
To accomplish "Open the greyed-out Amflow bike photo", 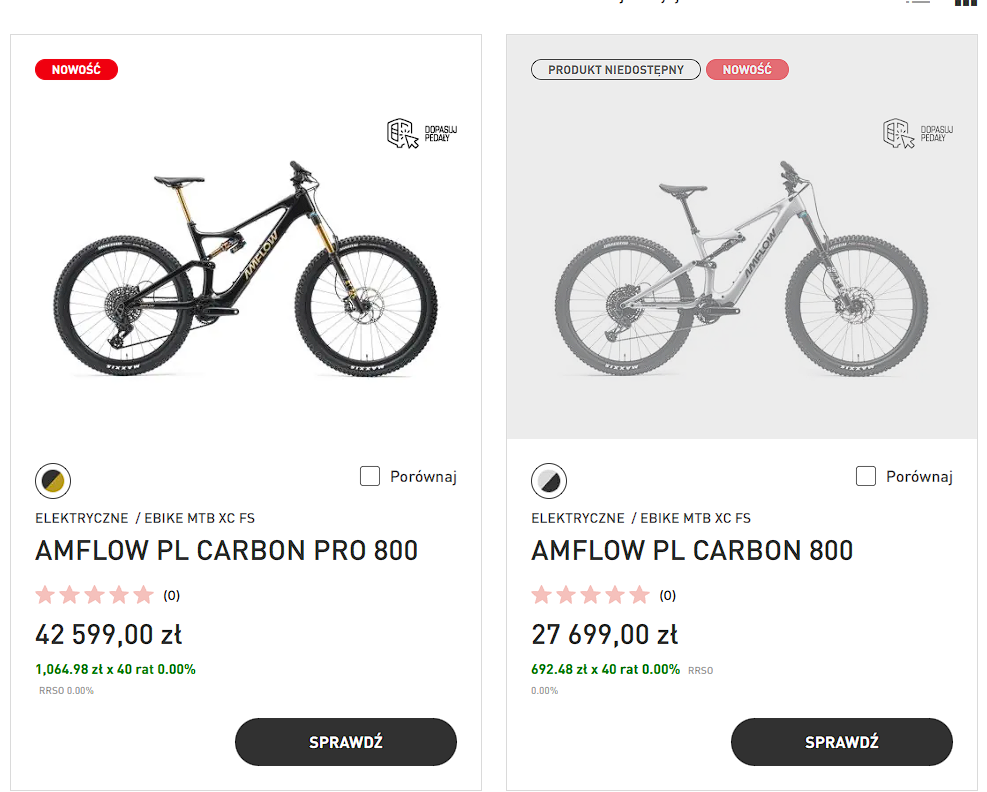I will [741, 268].
